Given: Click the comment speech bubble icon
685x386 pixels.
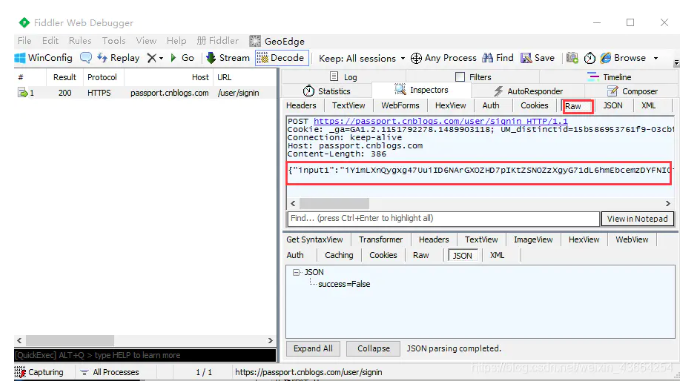Looking at the screenshot, I should tap(86, 58).
